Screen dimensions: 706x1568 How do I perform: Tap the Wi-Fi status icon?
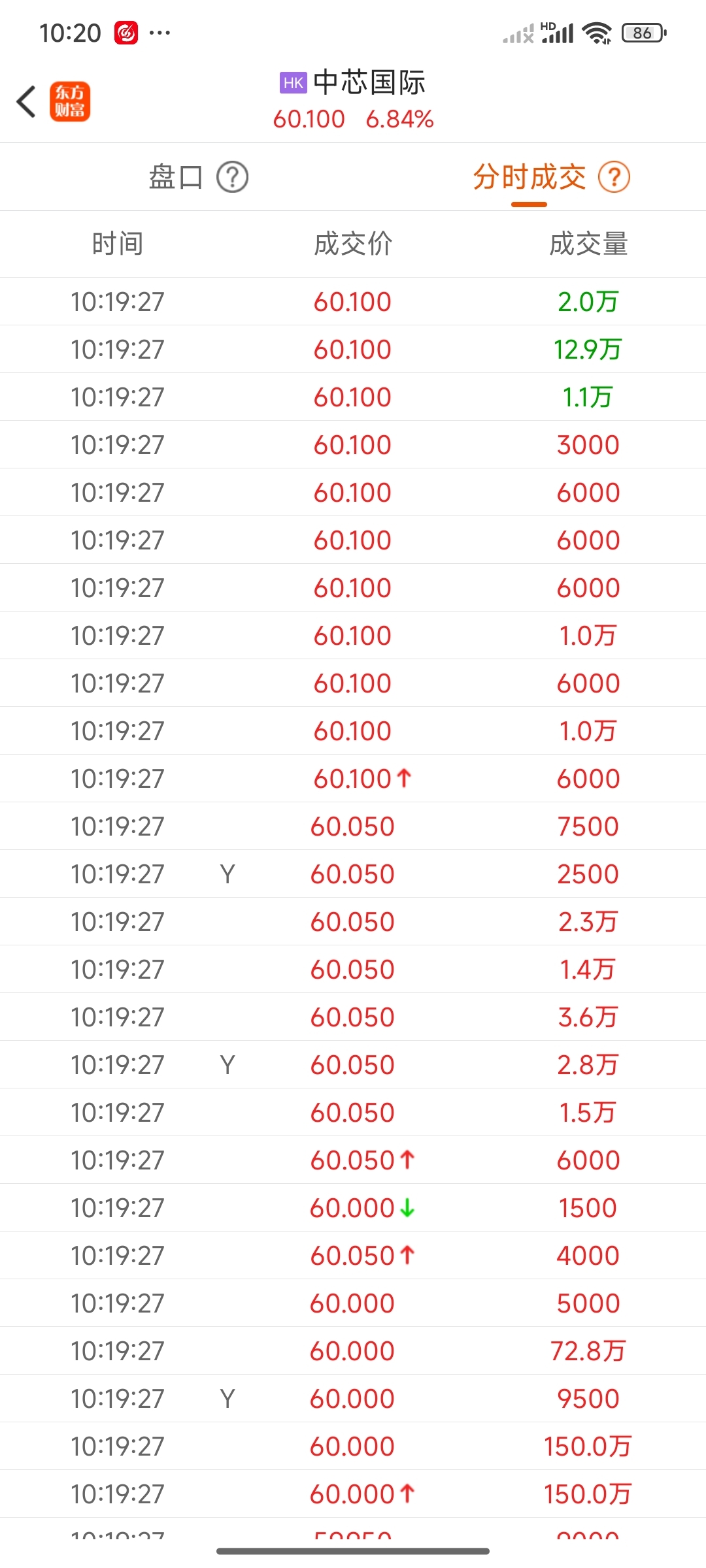[x=597, y=33]
